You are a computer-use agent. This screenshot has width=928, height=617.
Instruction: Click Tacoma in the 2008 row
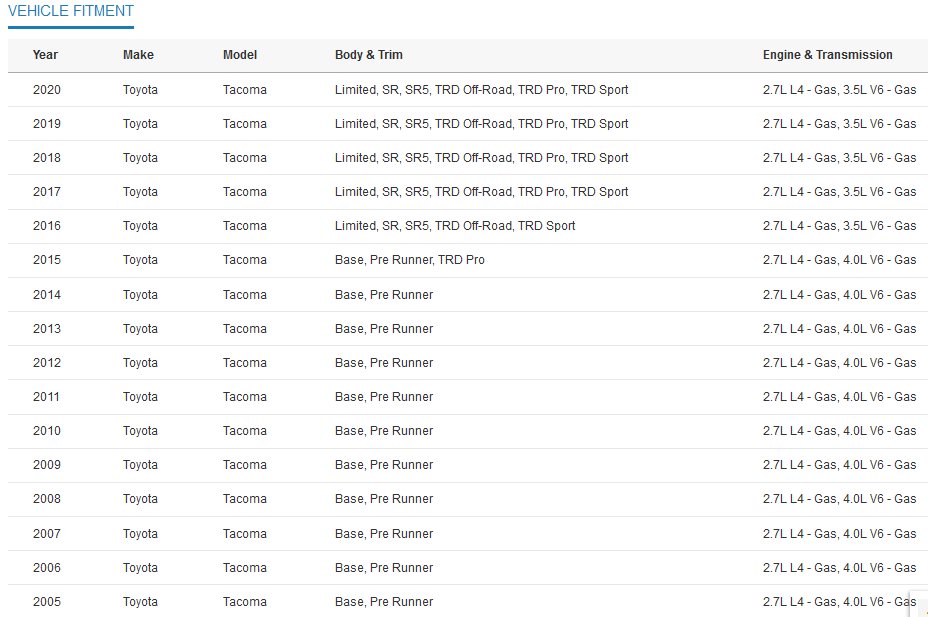point(244,499)
